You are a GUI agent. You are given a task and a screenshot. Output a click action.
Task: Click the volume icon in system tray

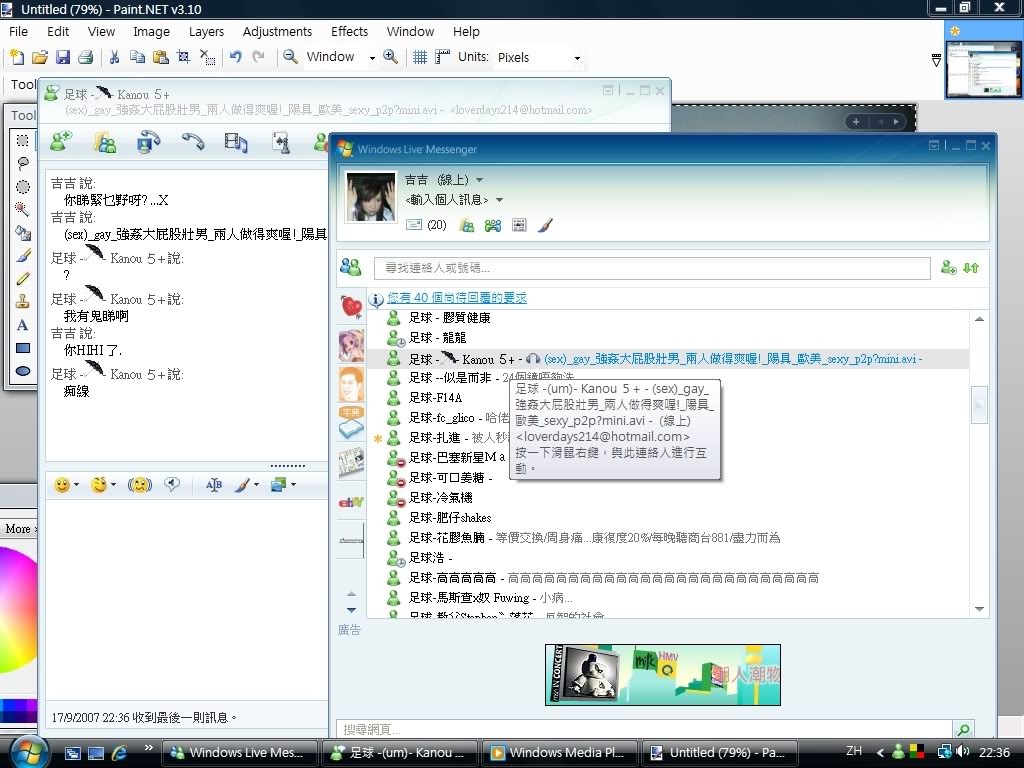tap(963, 752)
